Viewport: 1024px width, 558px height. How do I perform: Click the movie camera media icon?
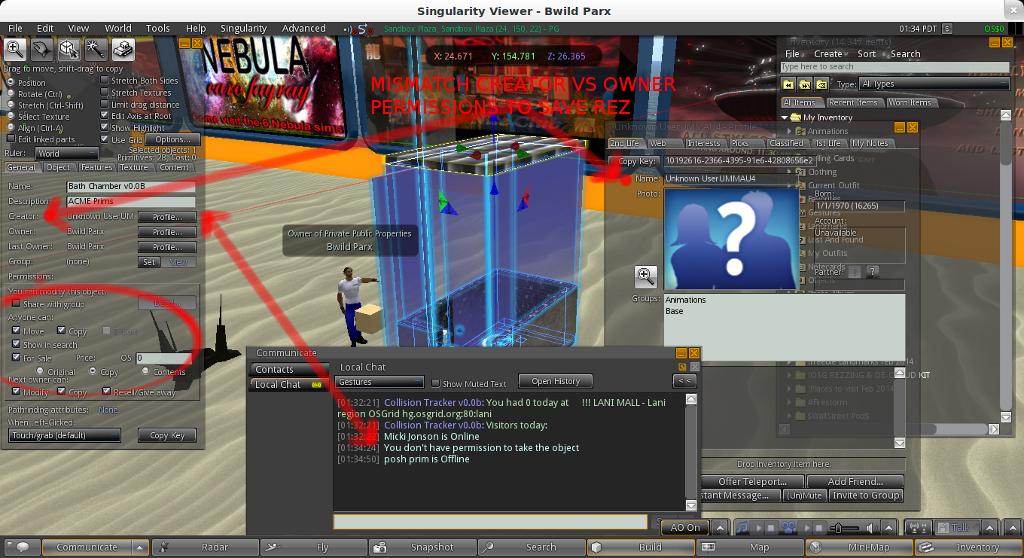tap(788, 528)
